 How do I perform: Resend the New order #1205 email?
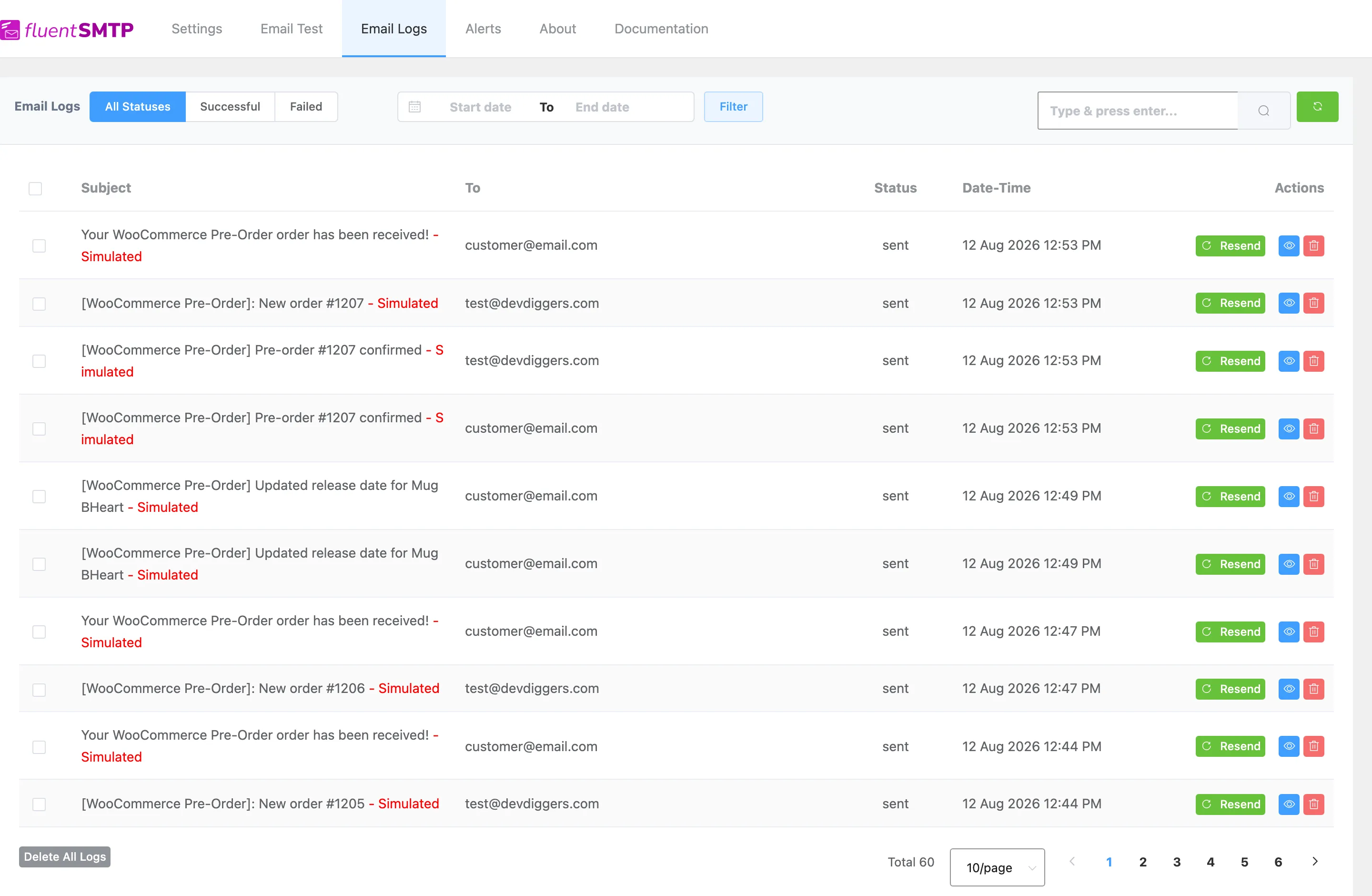[1230, 804]
